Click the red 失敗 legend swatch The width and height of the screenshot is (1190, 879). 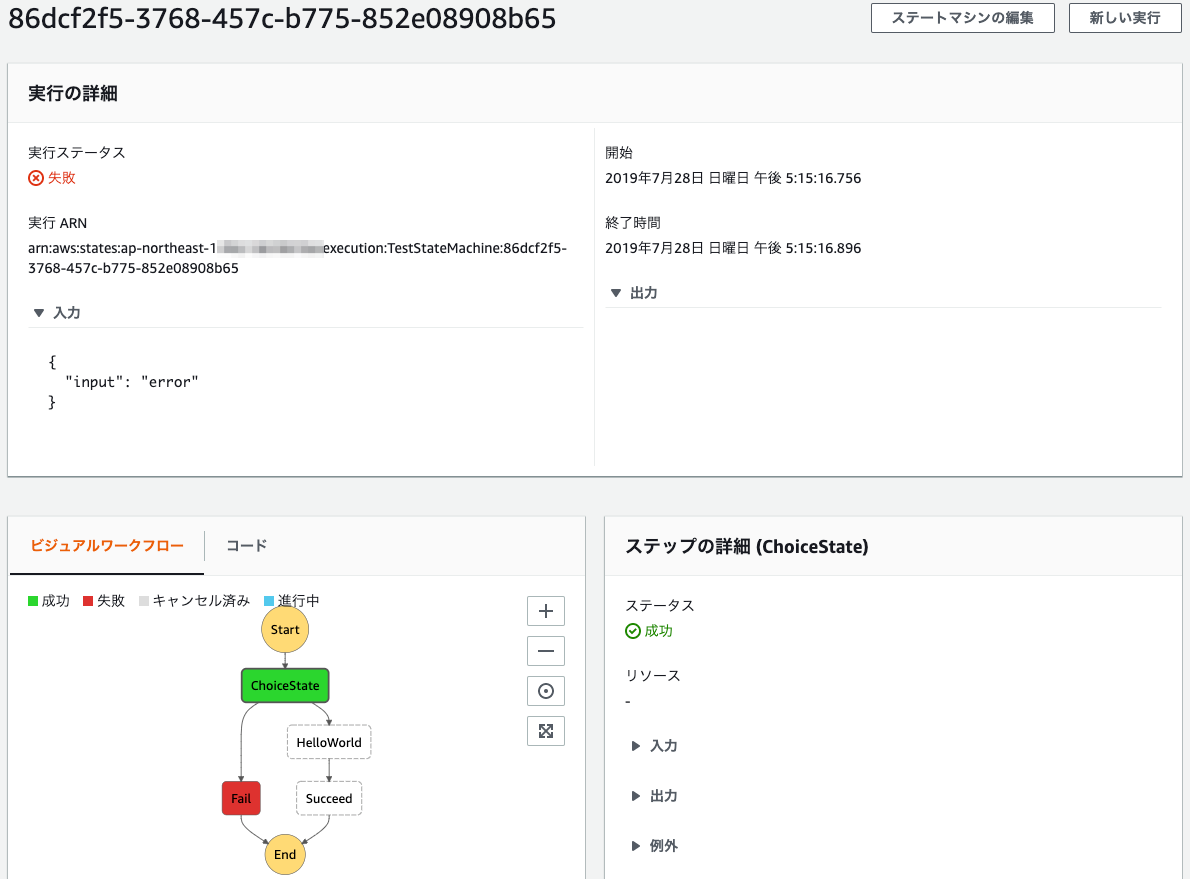[x=88, y=601]
